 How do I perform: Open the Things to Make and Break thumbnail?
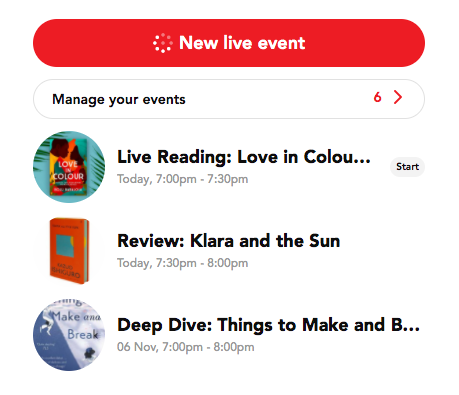coord(69,335)
